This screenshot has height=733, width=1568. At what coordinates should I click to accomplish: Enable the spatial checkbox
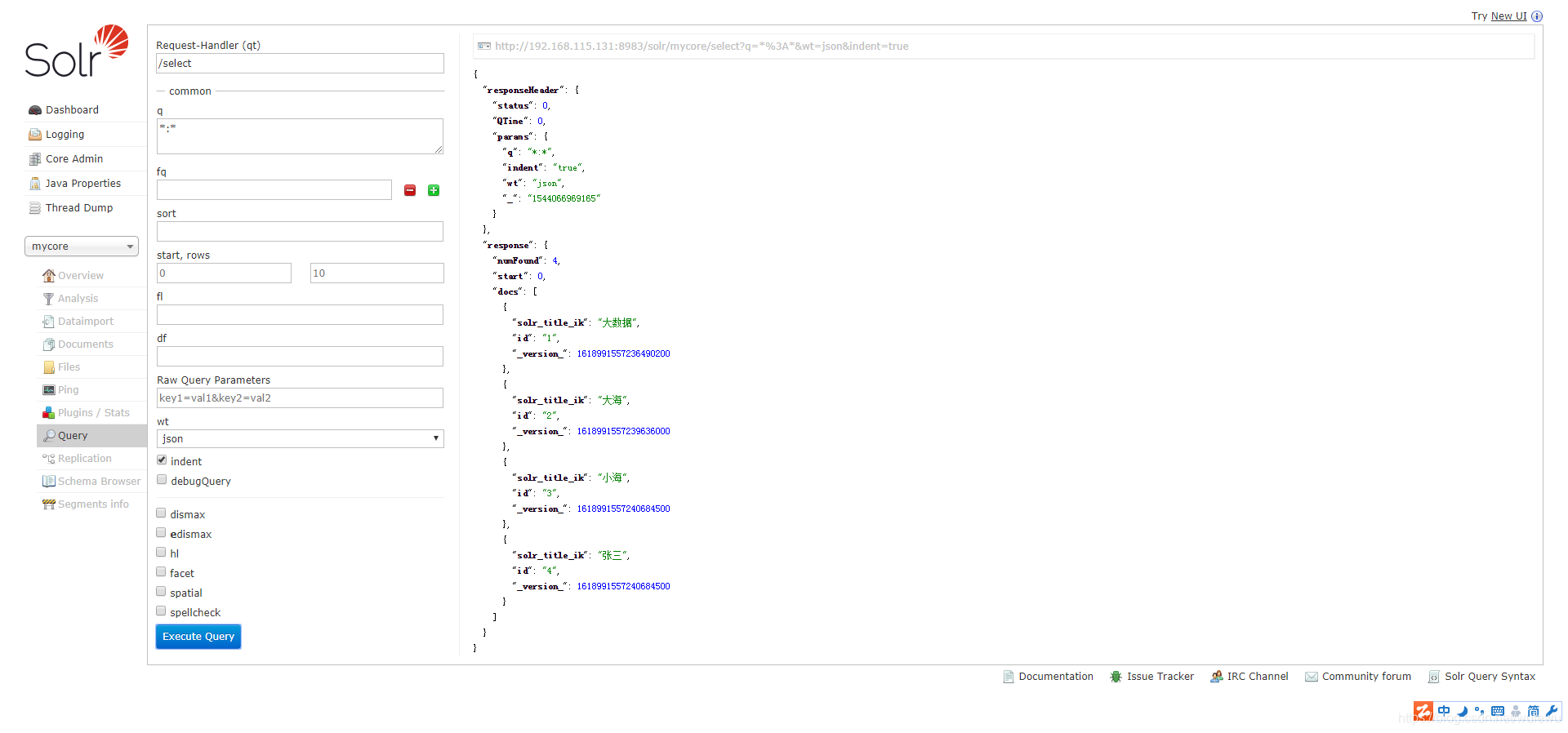click(161, 592)
